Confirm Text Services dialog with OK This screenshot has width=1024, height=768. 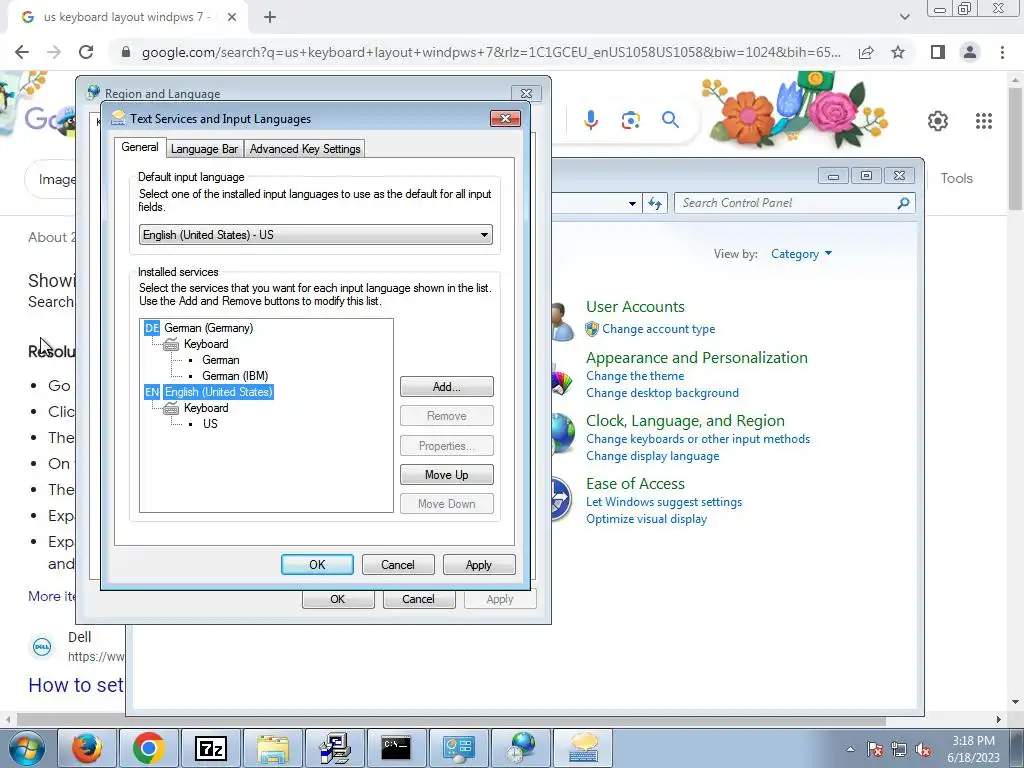point(317,565)
